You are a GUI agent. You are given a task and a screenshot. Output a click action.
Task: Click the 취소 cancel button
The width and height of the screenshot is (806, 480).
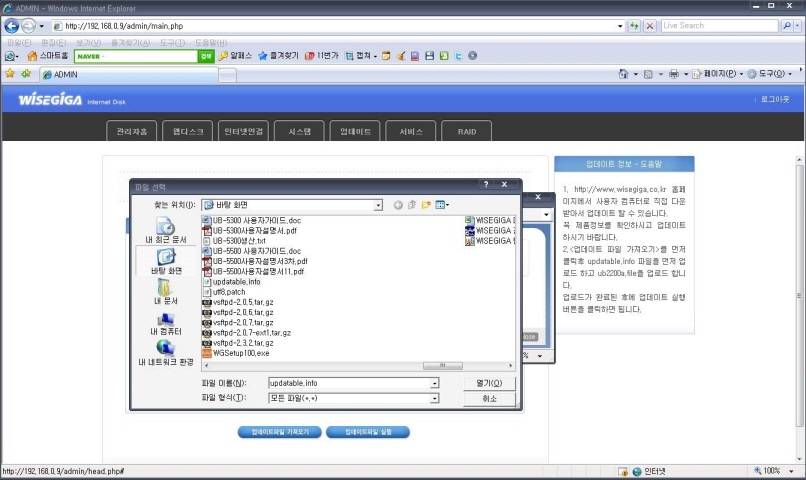point(489,398)
